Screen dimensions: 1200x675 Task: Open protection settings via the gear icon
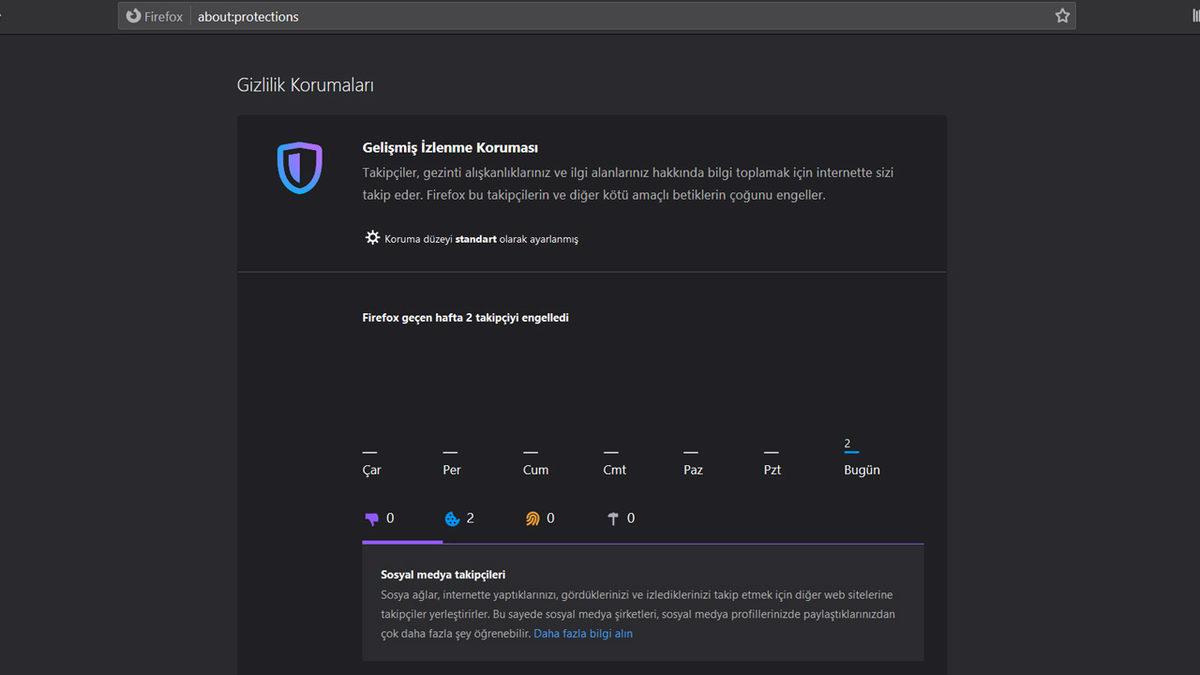tap(371, 237)
